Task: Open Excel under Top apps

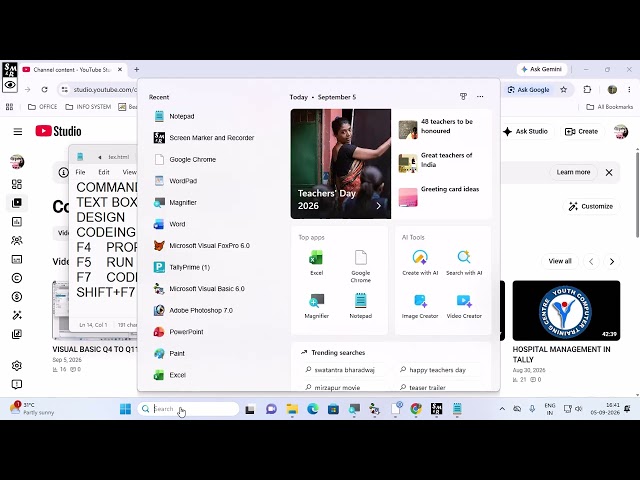Action: click(316, 263)
